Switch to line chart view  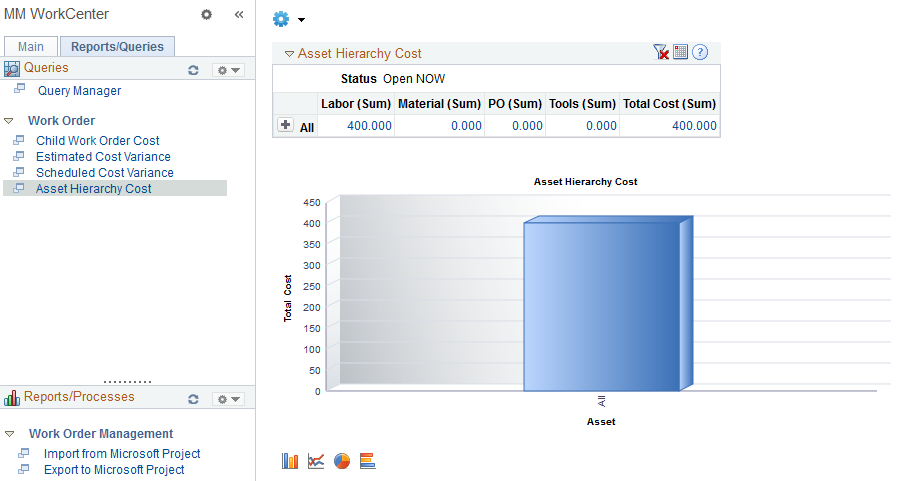coord(316,461)
